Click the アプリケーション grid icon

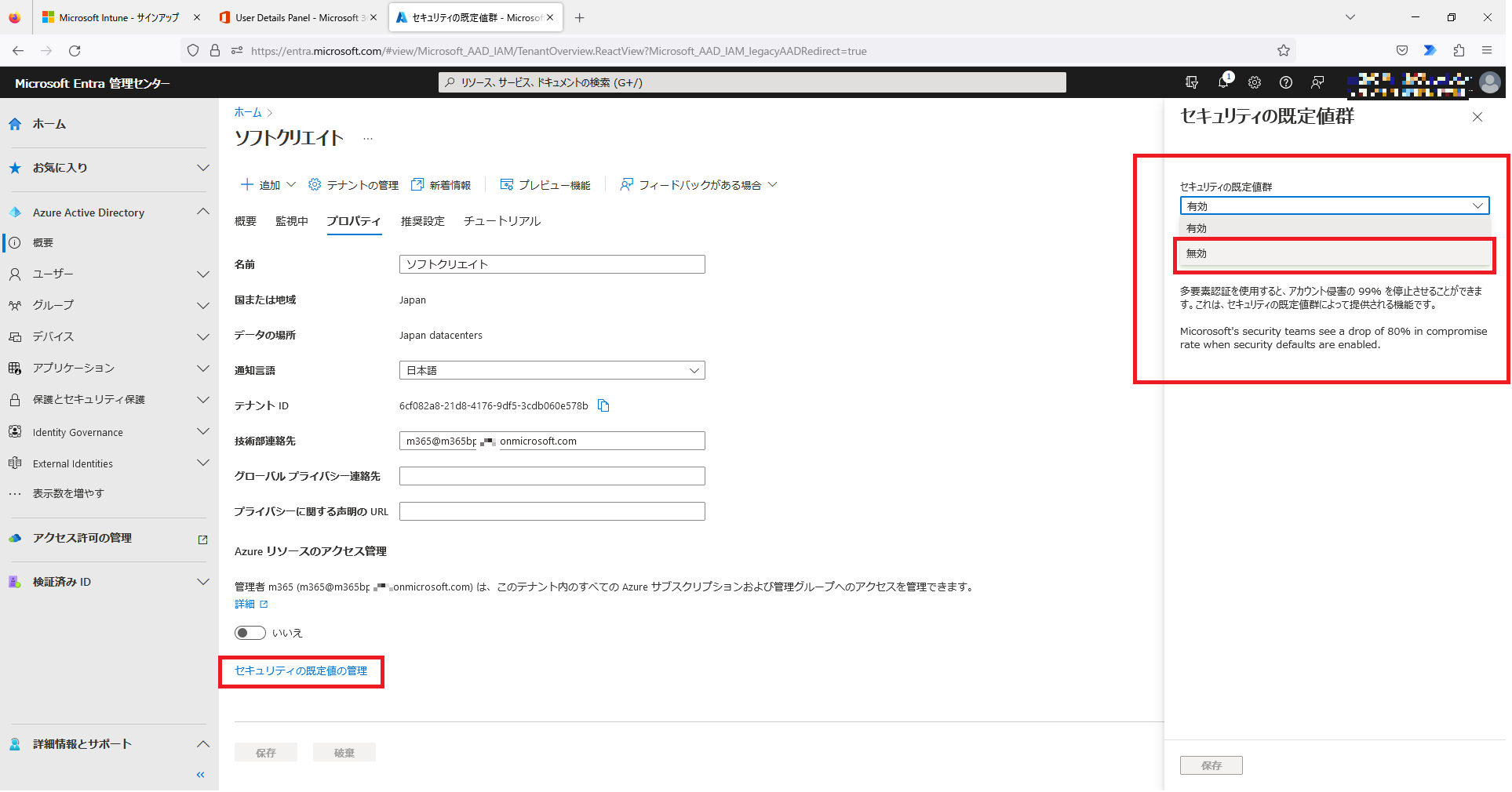tap(15, 369)
